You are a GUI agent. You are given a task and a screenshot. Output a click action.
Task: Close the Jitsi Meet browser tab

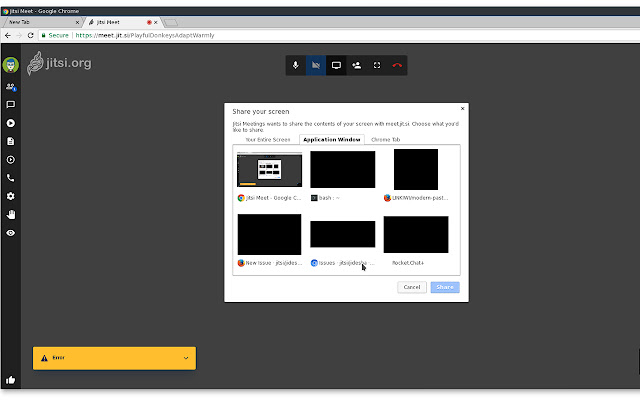click(x=156, y=22)
